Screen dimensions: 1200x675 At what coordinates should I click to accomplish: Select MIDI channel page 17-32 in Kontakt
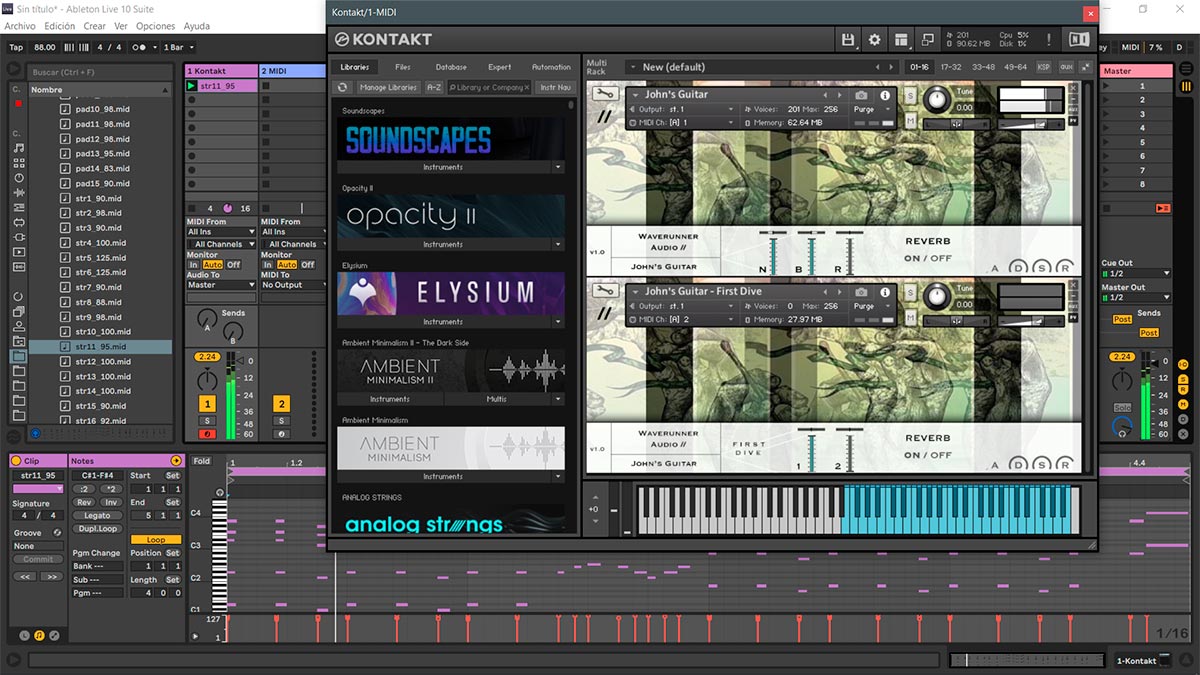[x=951, y=67]
